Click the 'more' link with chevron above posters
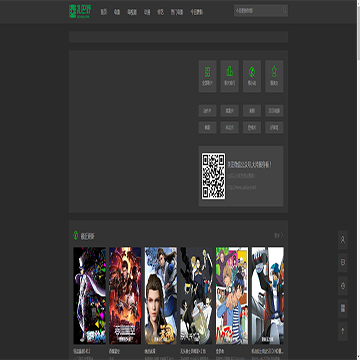The image size is (360, 360). click(x=278, y=235)
